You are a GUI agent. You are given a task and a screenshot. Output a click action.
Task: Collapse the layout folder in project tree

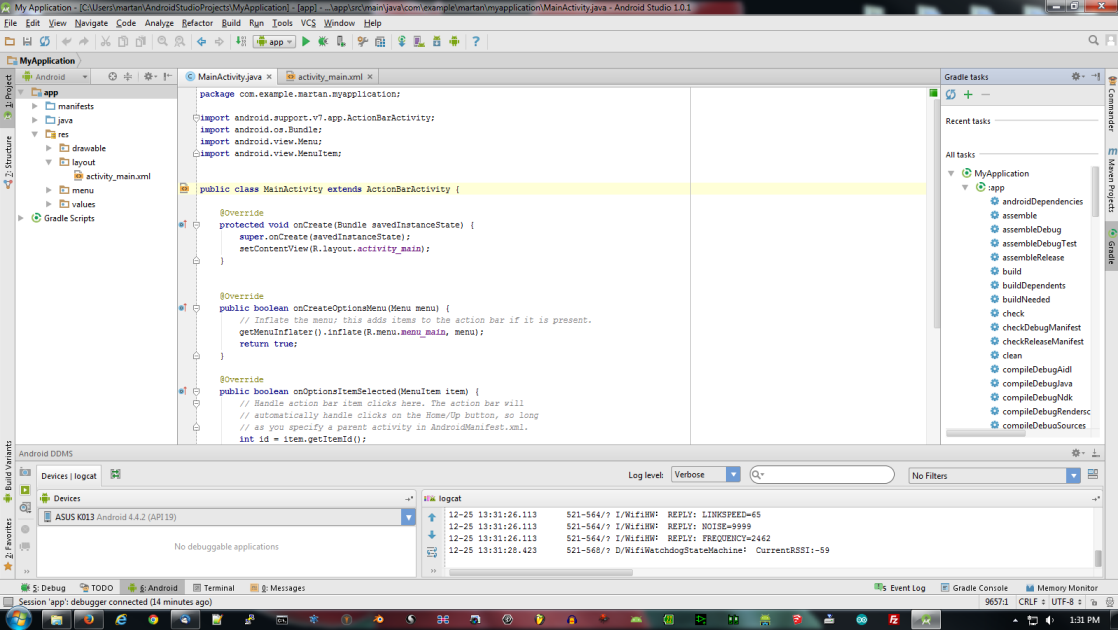tap(49, 162)
